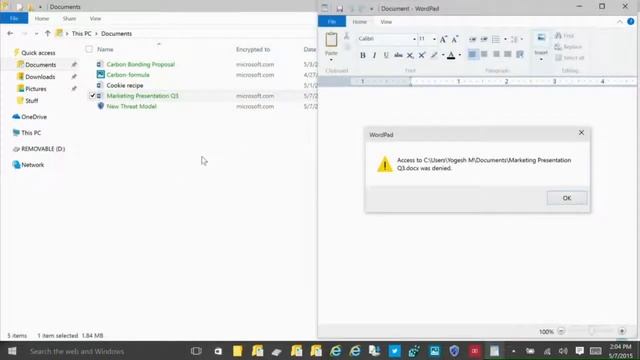Open File menu in File Explorer

pyautogui.click(x=14, y=18)
